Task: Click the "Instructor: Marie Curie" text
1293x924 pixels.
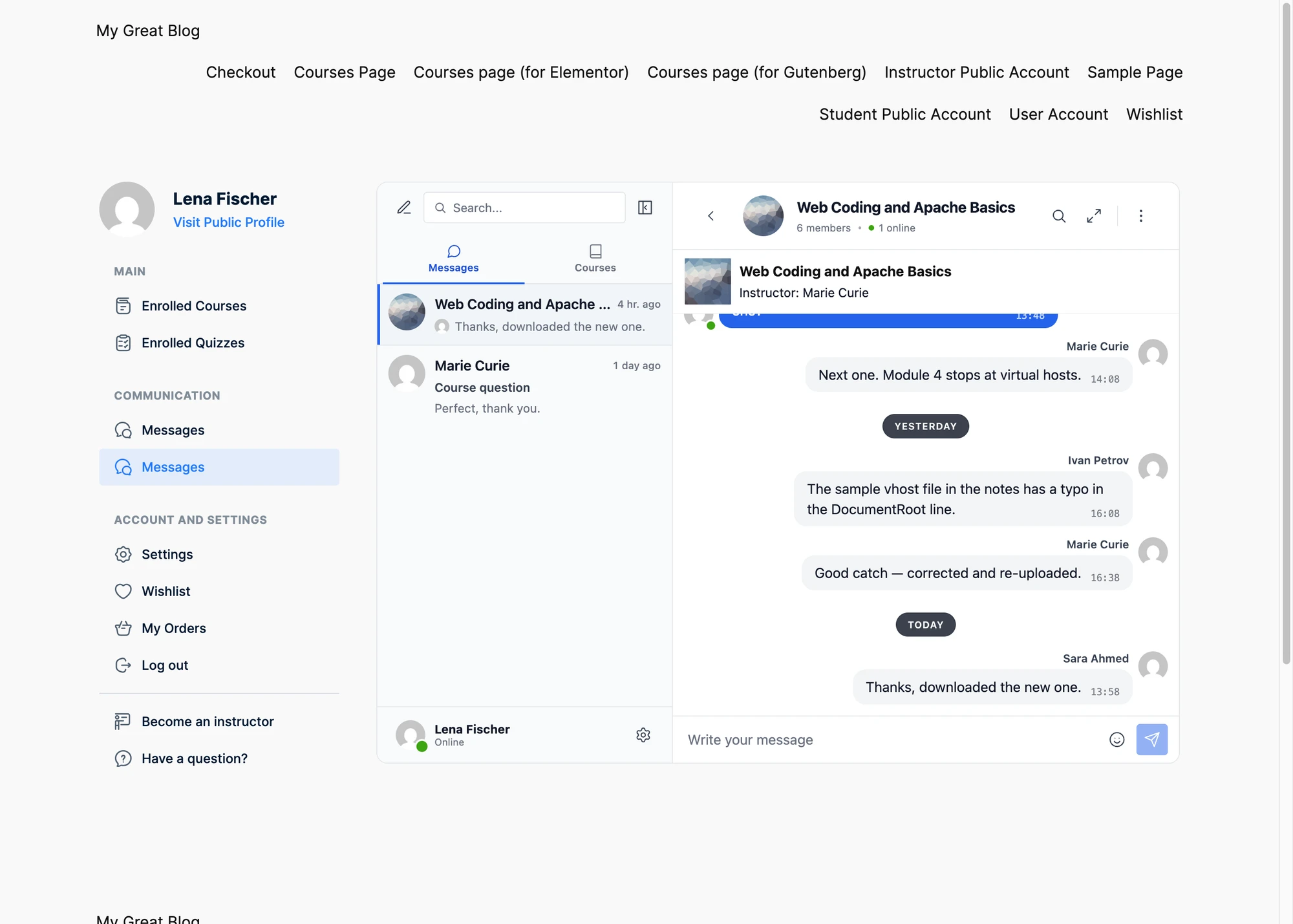Action: [804, 293]
